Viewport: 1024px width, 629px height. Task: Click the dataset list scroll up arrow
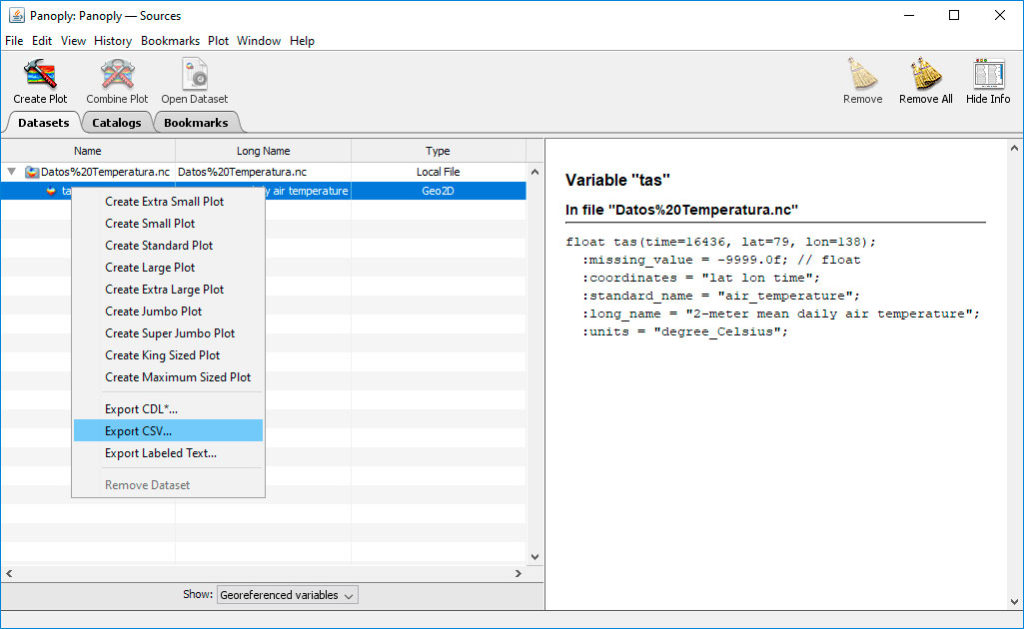click(535, 172)
